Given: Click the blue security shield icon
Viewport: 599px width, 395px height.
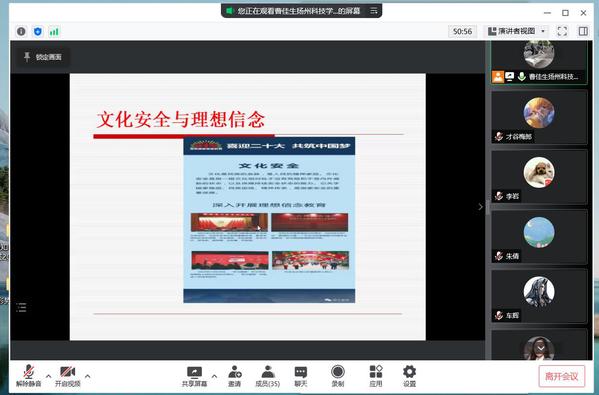Looking at the screenshot, I should click(x=37, y=31).
